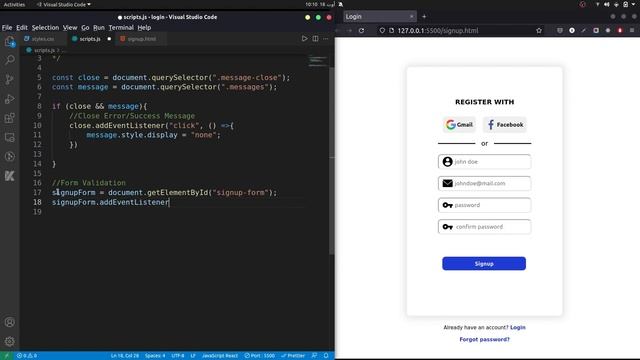
Task: Click the password input field
Action: (x=484, y=205)
